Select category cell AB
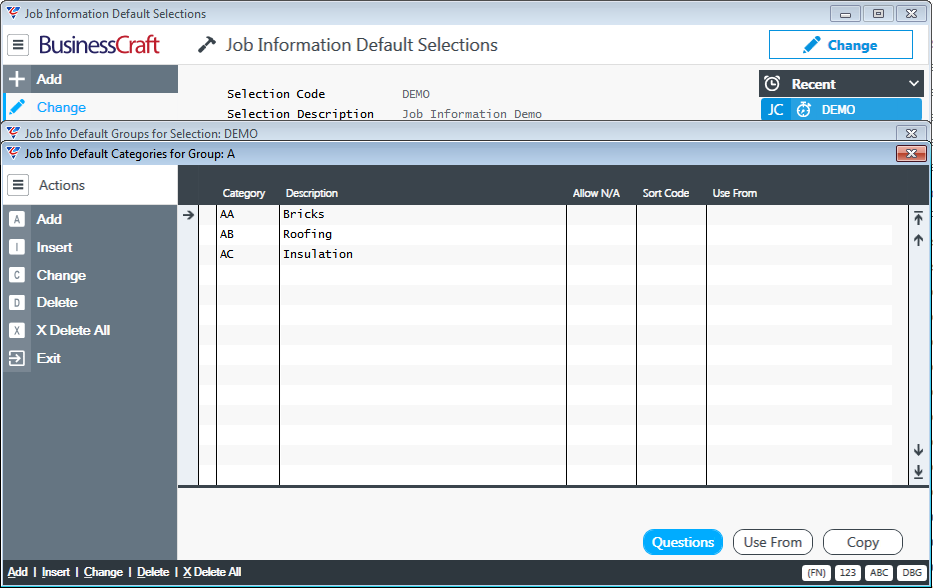Viewport: 933px width, 588px height. pos(248,234)
